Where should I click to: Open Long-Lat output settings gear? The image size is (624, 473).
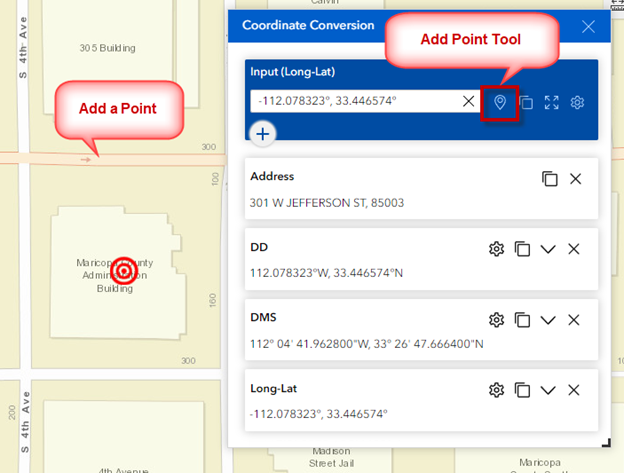pos(496,390)
